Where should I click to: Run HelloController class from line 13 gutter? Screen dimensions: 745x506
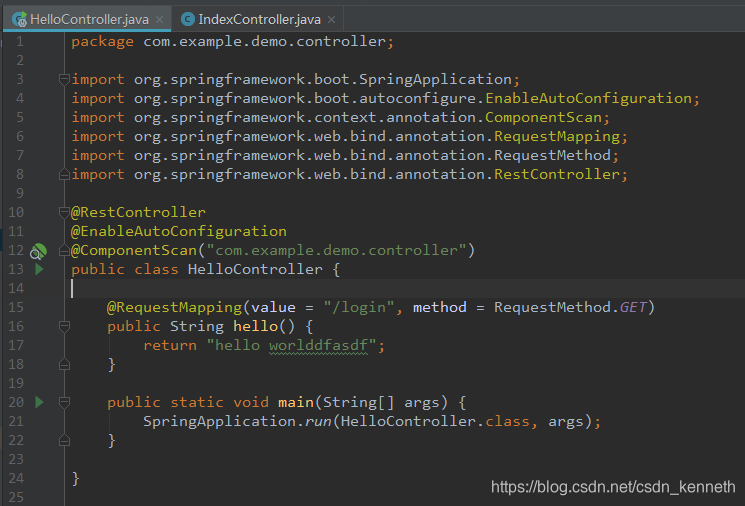pos(39,269)
